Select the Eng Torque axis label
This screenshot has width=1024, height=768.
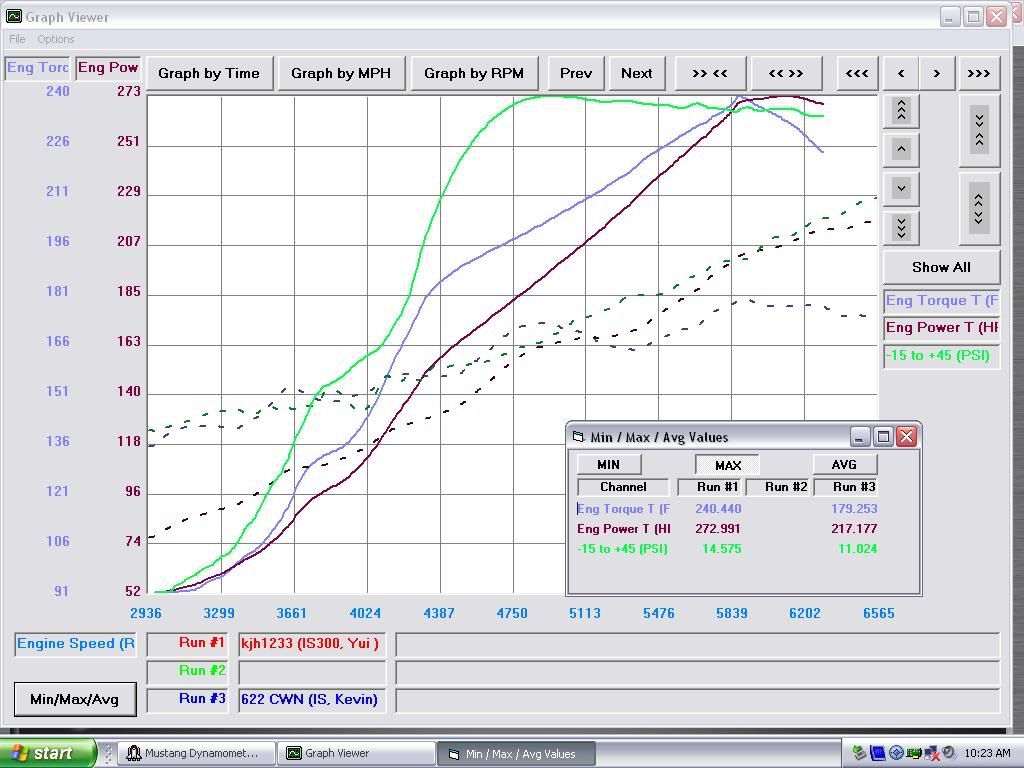[37, 67]
